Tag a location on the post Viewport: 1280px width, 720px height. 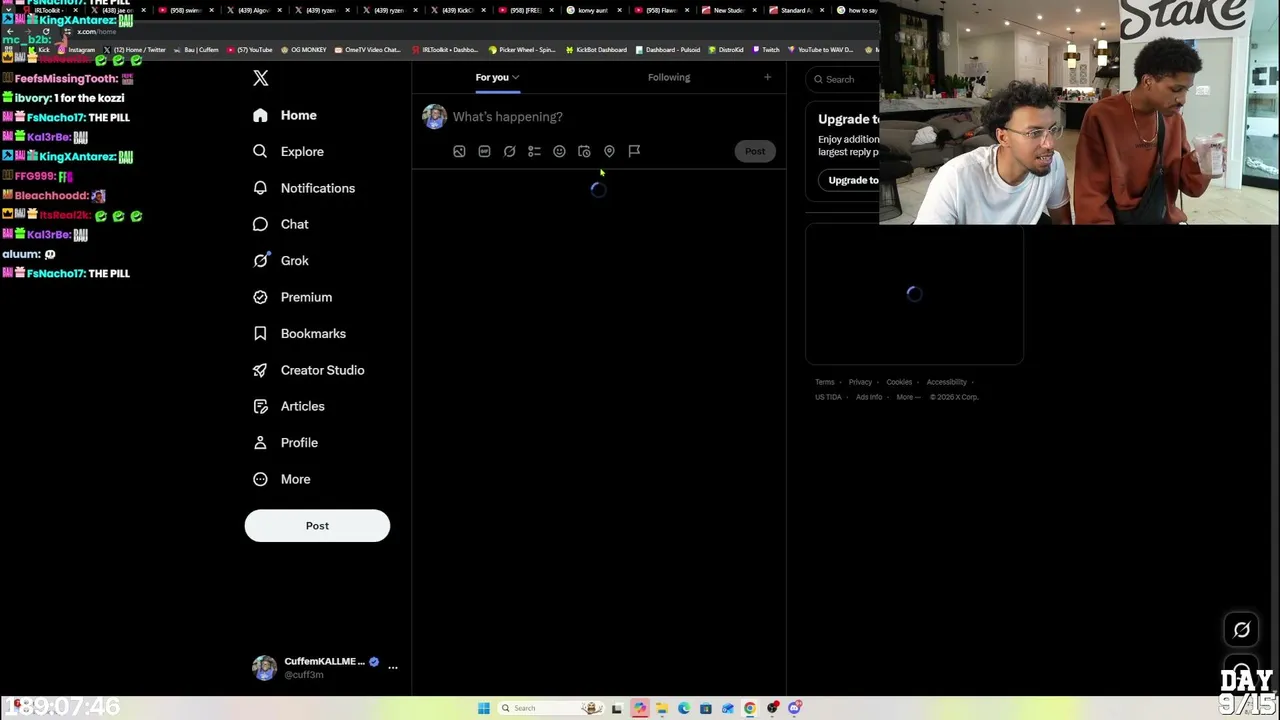(609, 151)
